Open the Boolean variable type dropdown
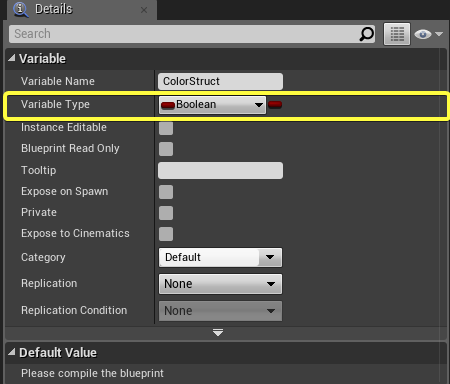Image resolution: width=450 pixels, height=384 pixels. (212, 105)
